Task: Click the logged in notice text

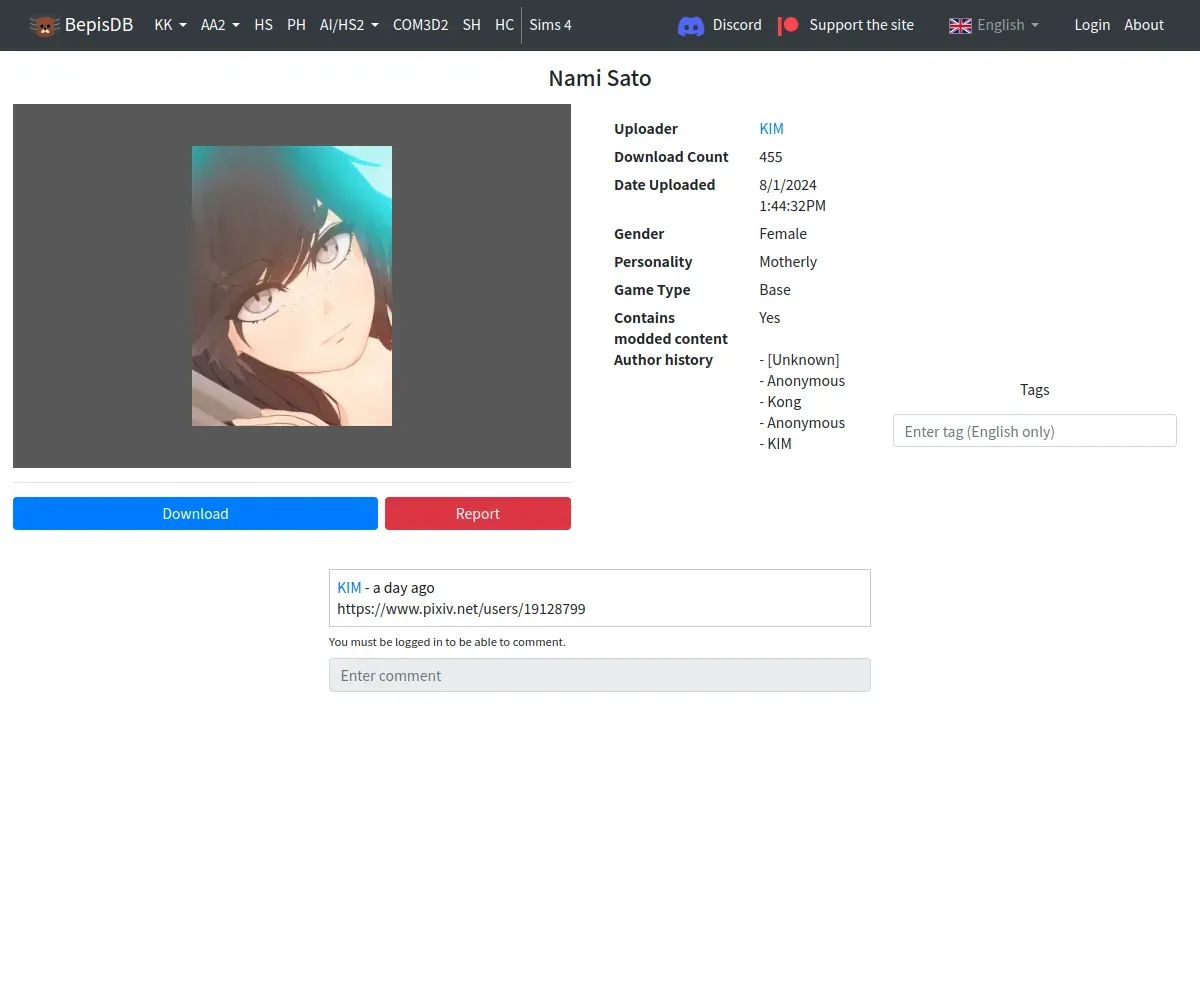Action: click(447, 642)
